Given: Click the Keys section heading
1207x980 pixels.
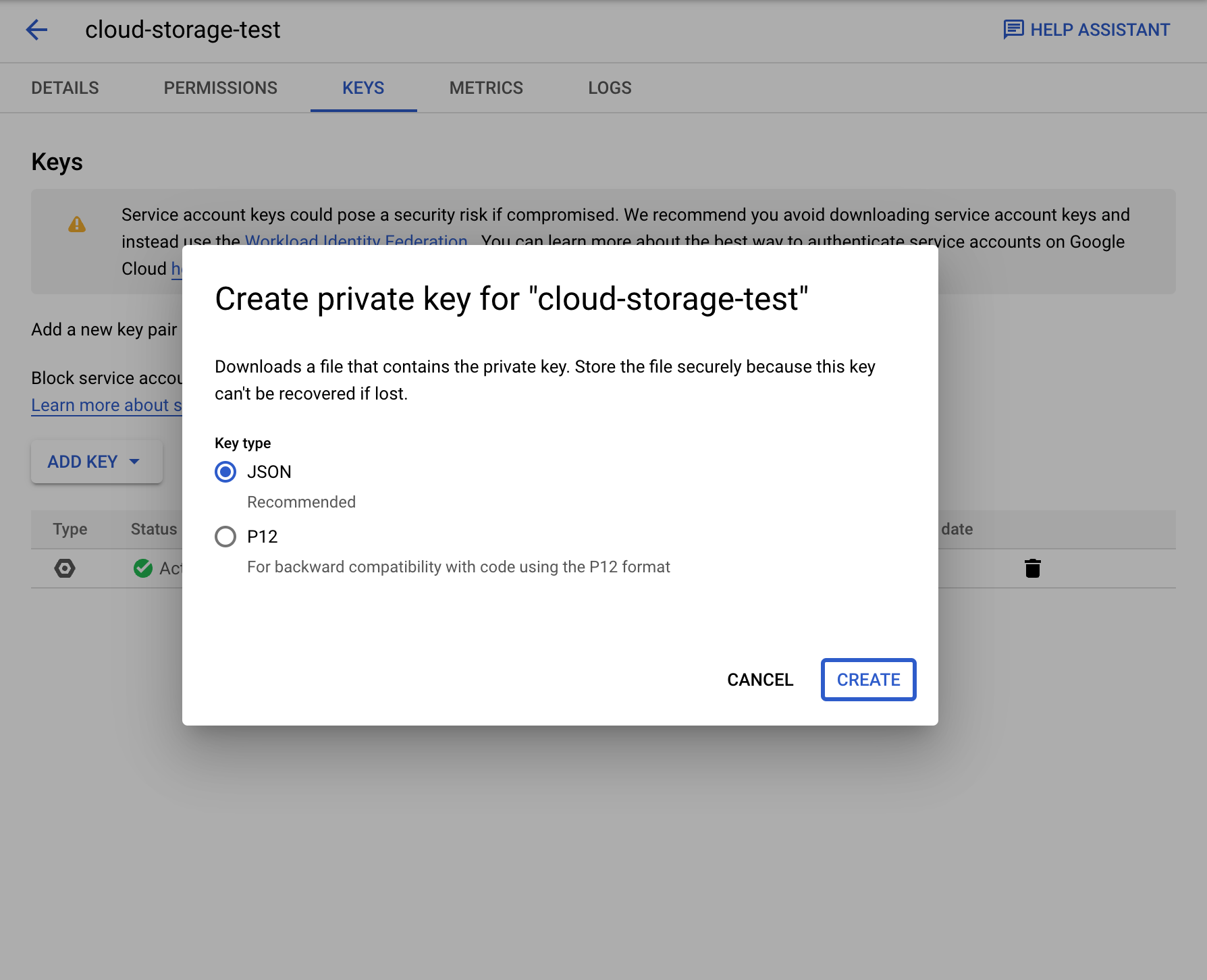Looking at the screenshot, I should 57,162.
